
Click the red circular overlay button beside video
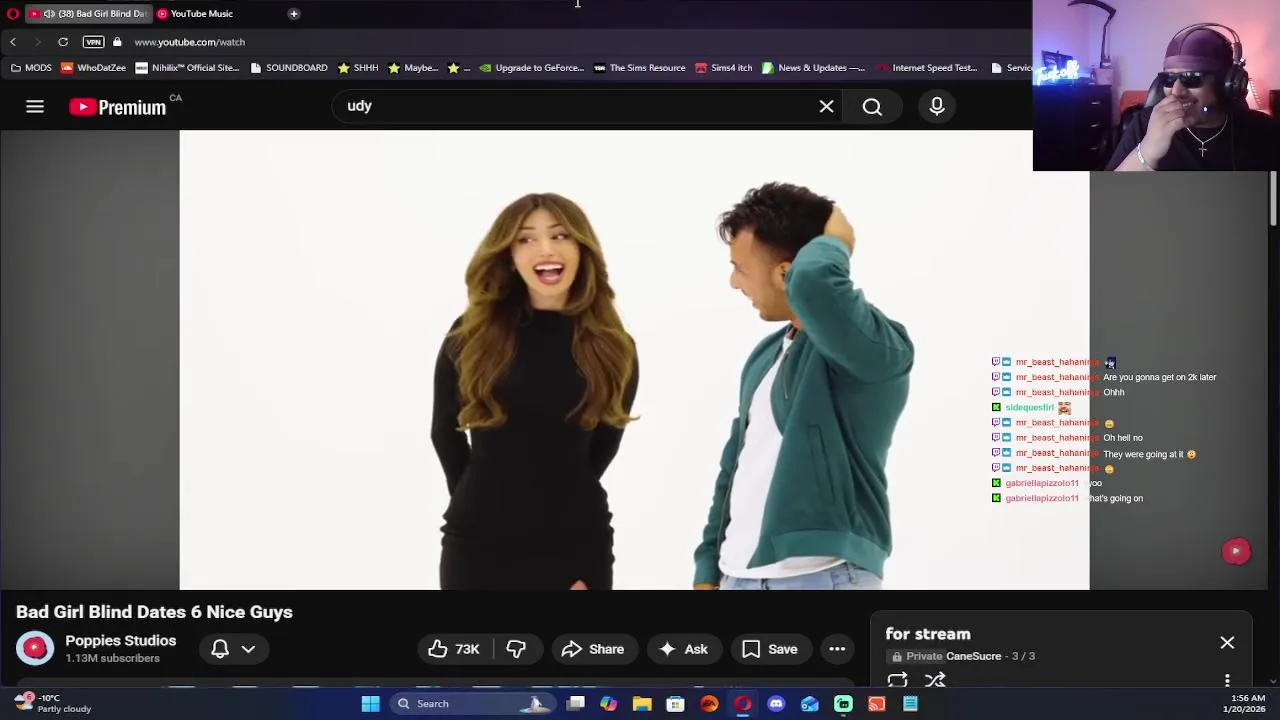click(1236, 551)
